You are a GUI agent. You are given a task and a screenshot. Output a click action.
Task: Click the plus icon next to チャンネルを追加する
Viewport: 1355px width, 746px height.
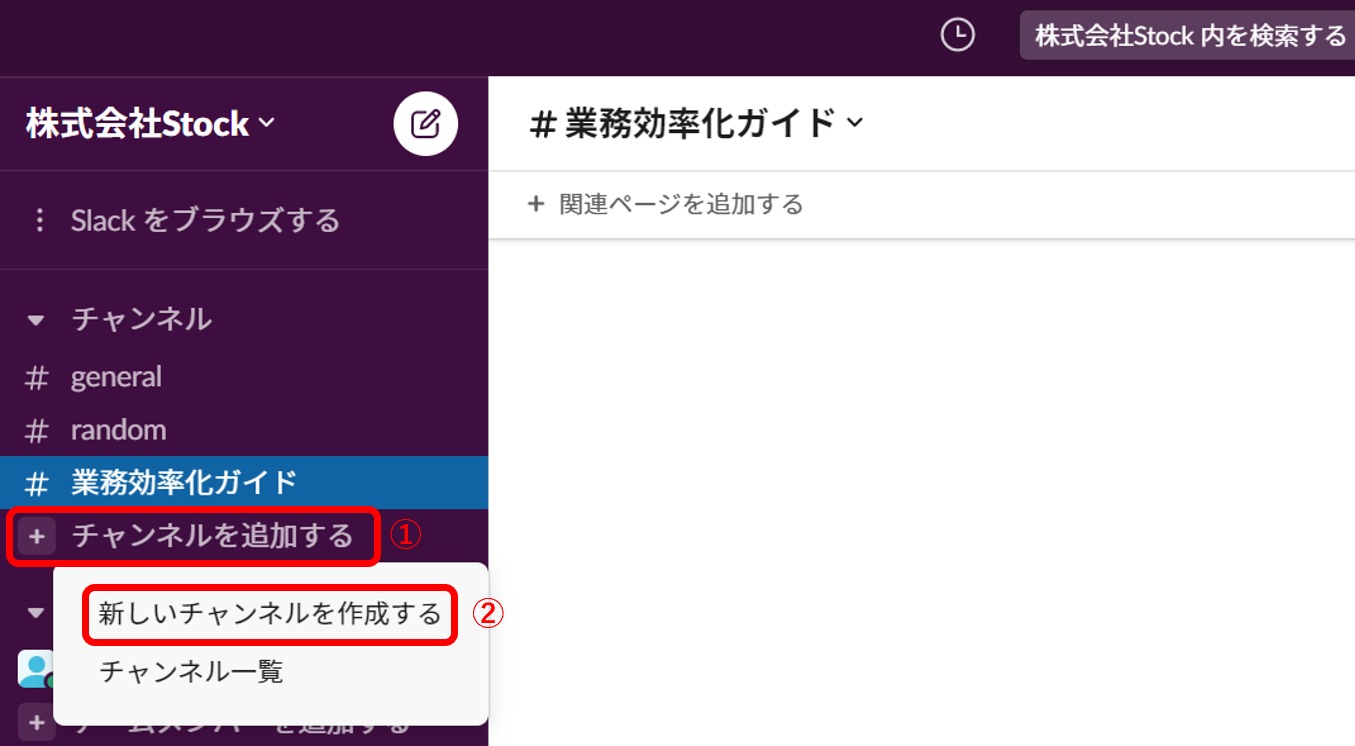(36, 537)
